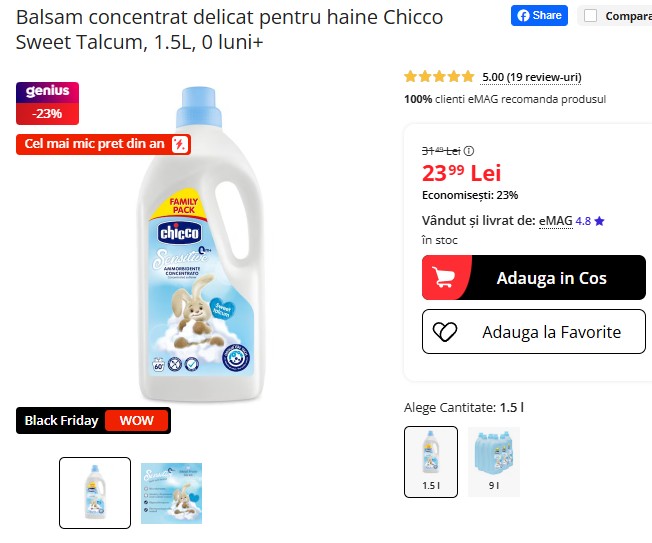The height and width of the screenshot is (543, 652).
Task: Select the 1.5 l quantity option
Action: pyautogui.click(x=431, y=462)
